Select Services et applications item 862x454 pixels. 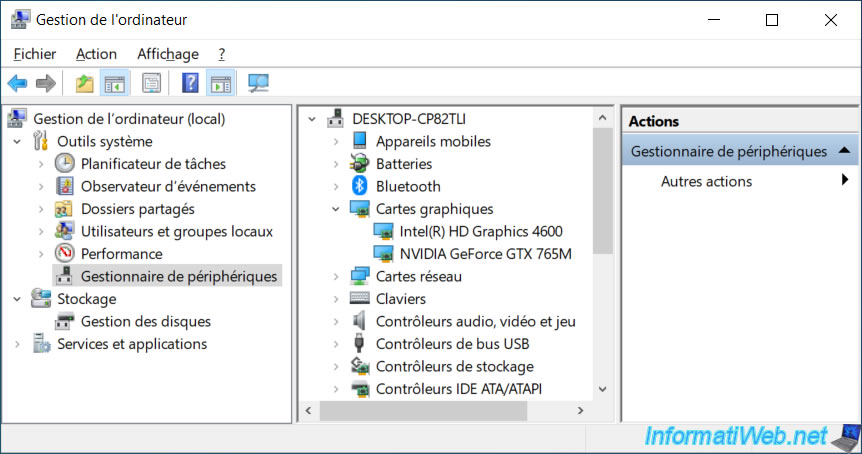132,344
